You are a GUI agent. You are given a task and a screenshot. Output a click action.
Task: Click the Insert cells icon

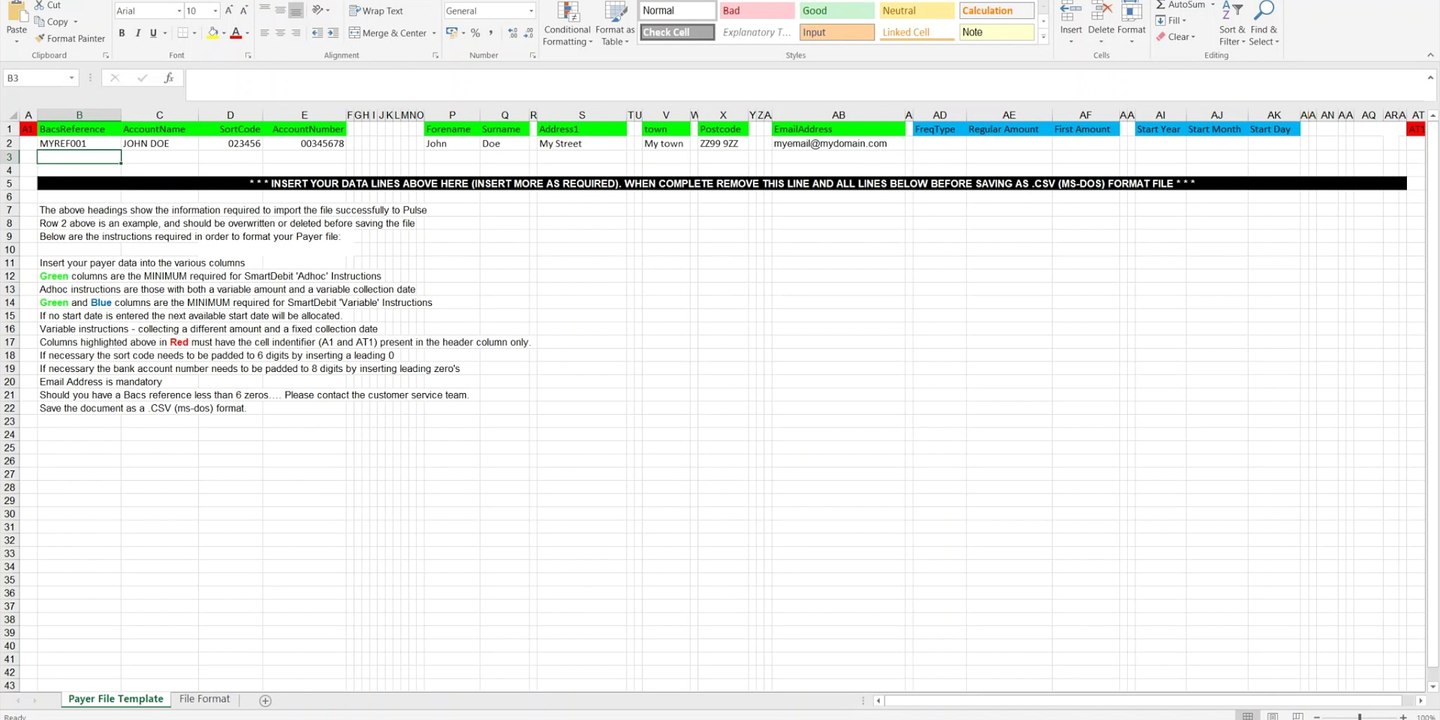(1071, 12)
